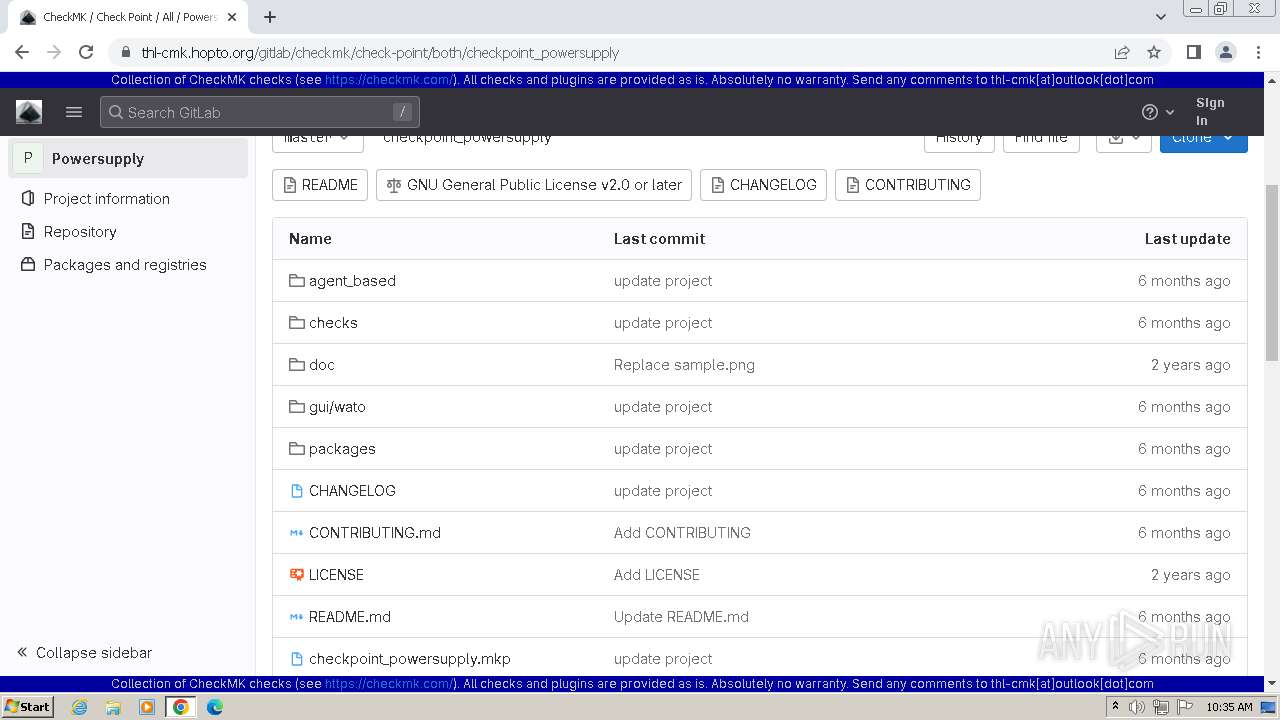Viewport: 1280px width, 720px height.
Task: Open the checkpoint_powersupply.mkp file
Action: [x=410, y=658]
